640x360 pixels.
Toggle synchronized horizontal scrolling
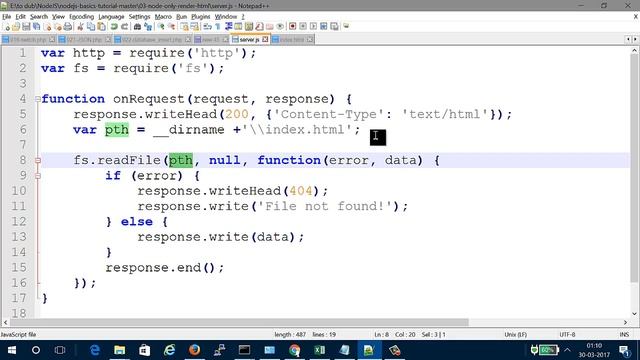195,27
